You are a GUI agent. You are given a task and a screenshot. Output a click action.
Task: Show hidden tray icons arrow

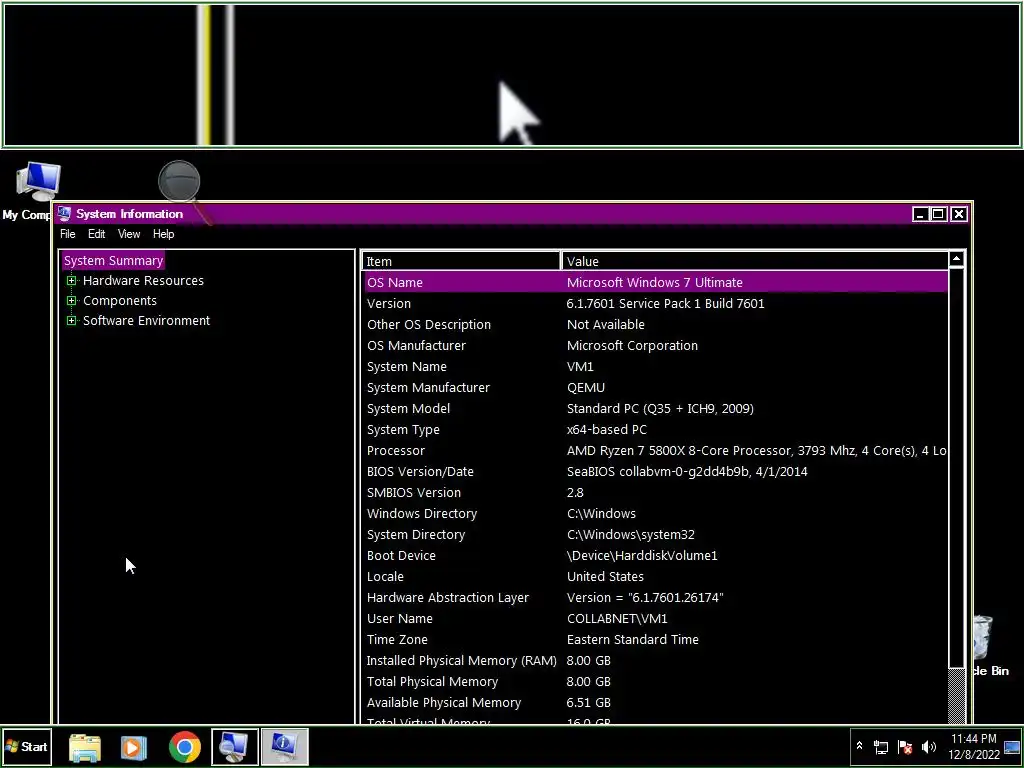859,746
